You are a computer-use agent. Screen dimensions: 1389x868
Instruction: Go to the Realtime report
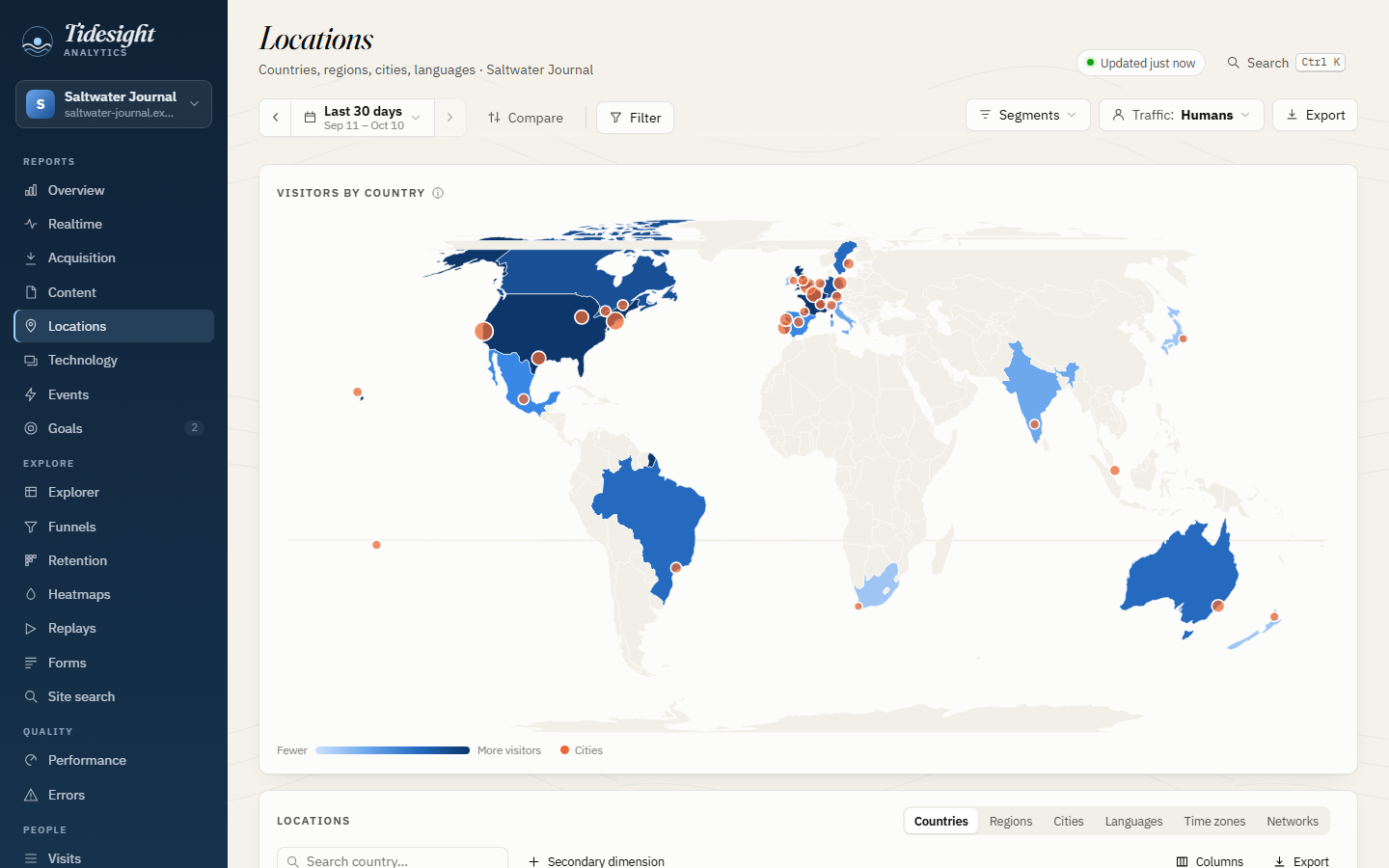[x=114, y=224]
